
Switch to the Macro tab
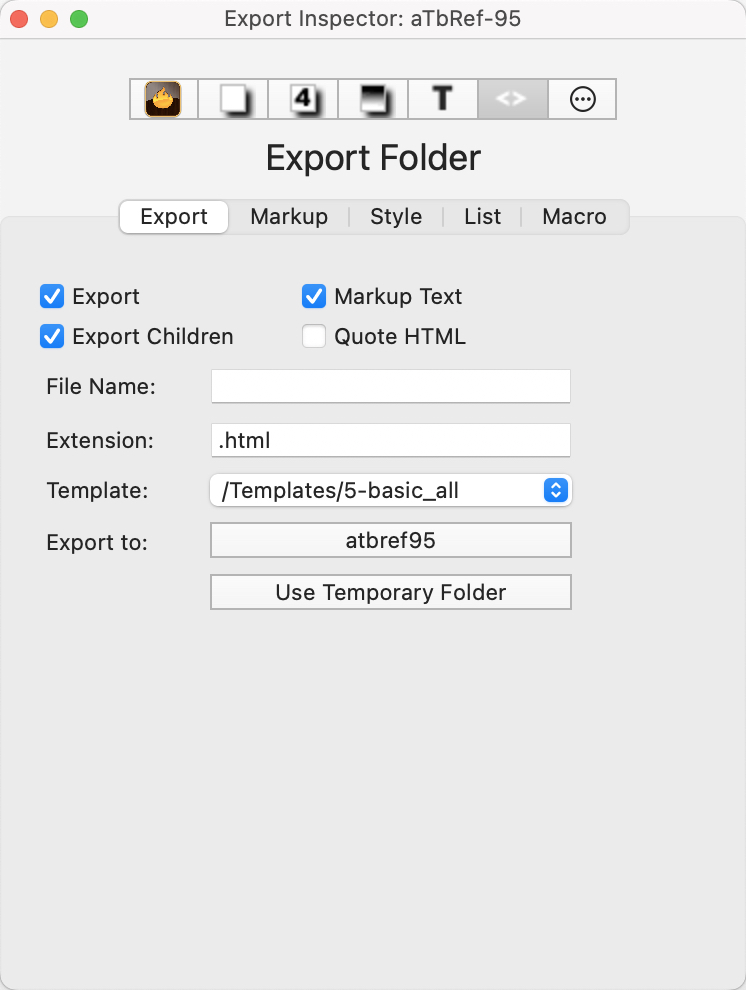[x=574, y=216]
